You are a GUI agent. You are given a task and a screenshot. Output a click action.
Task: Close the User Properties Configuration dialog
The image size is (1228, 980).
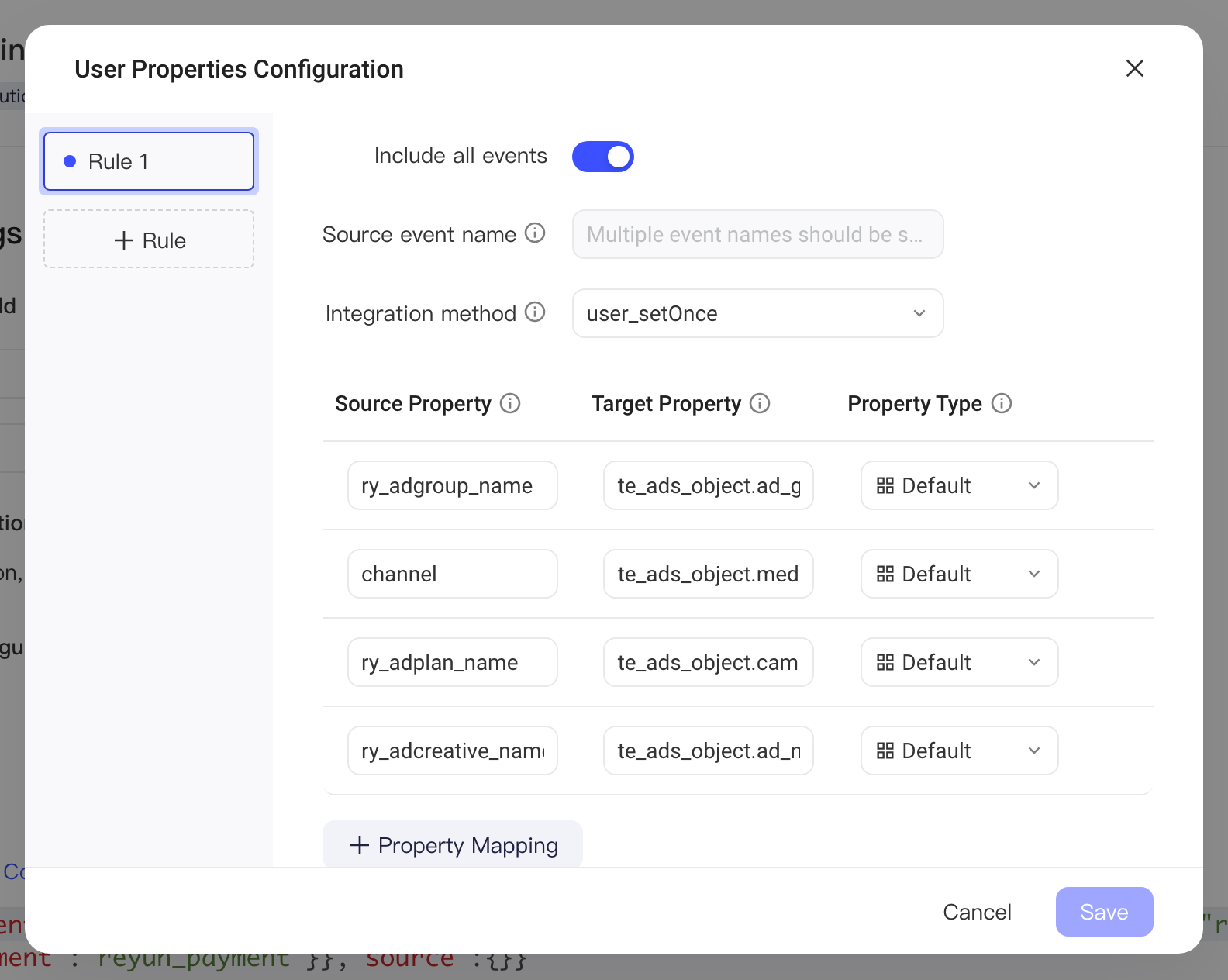tap(1135, 68)
